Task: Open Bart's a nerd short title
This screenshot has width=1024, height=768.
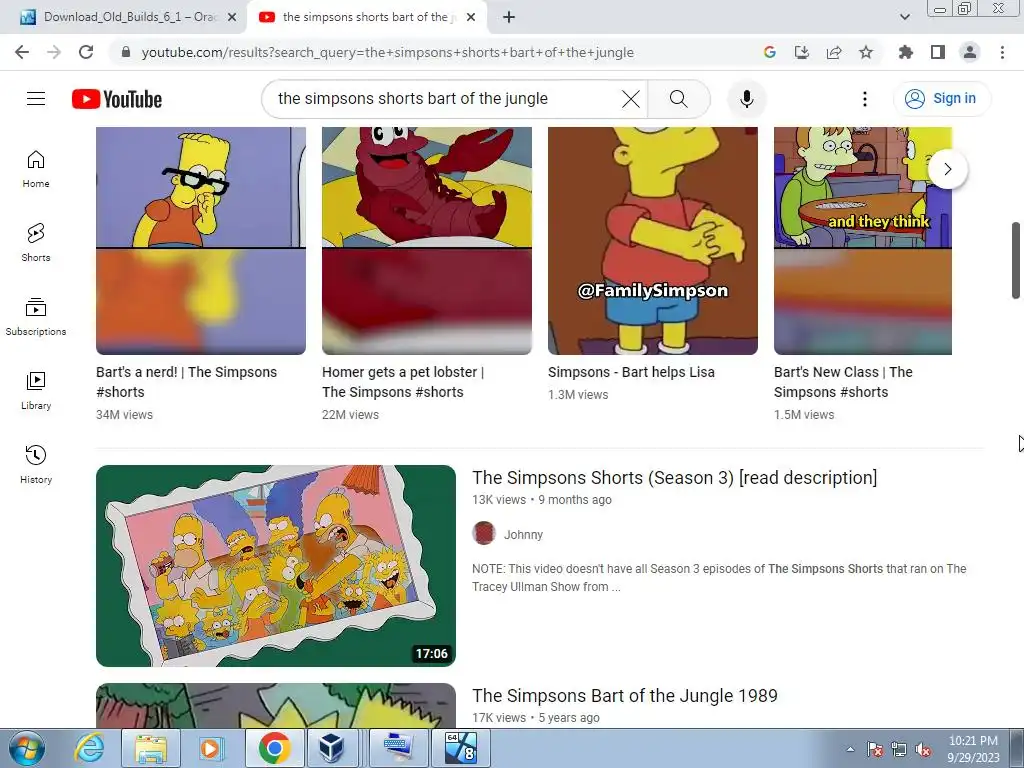Action: 186,382
